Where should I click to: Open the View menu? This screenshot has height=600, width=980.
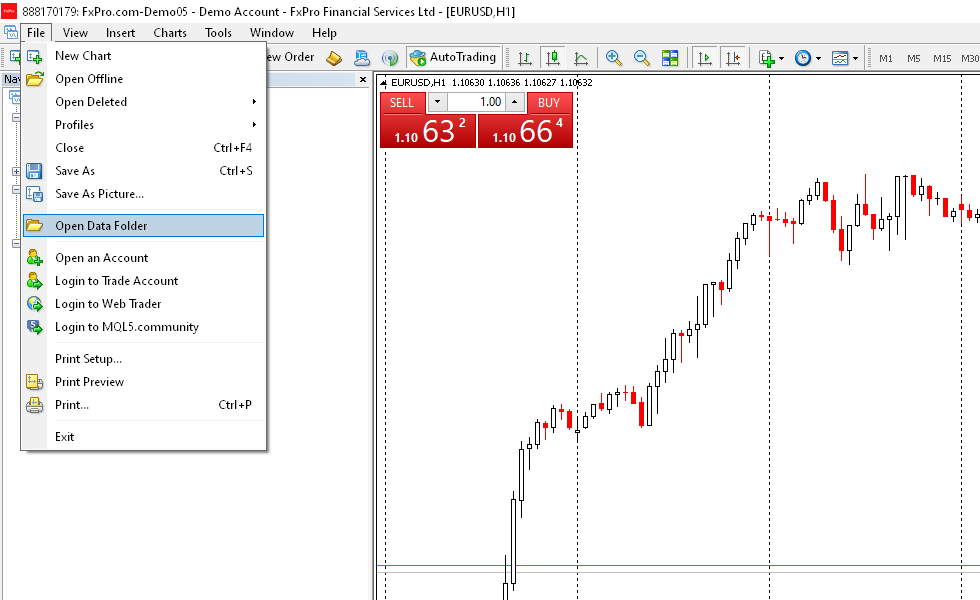point(75,33)
